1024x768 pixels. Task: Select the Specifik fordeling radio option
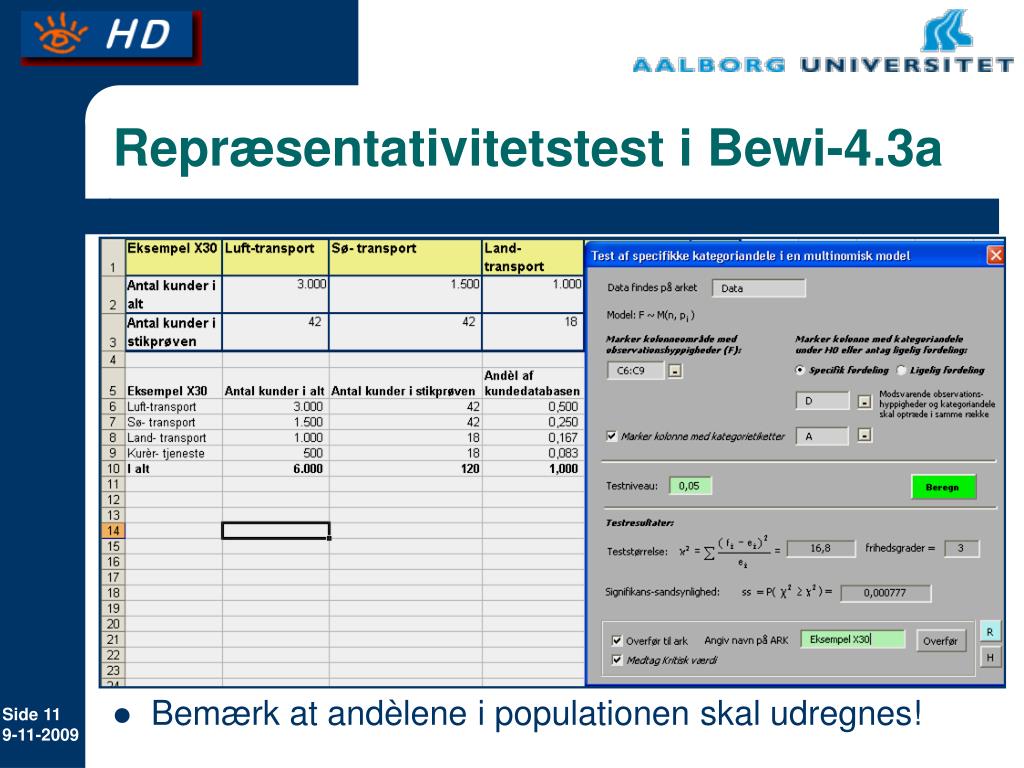click(x=799, y=370)
